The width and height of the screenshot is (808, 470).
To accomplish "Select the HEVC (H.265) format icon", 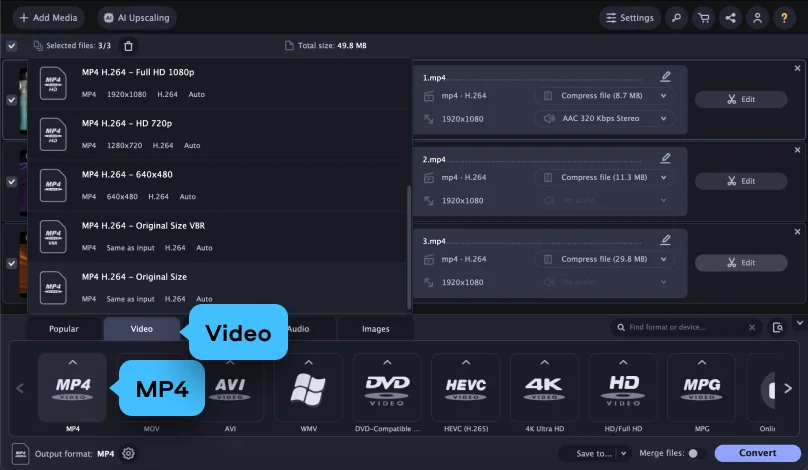I will [465, 389].
